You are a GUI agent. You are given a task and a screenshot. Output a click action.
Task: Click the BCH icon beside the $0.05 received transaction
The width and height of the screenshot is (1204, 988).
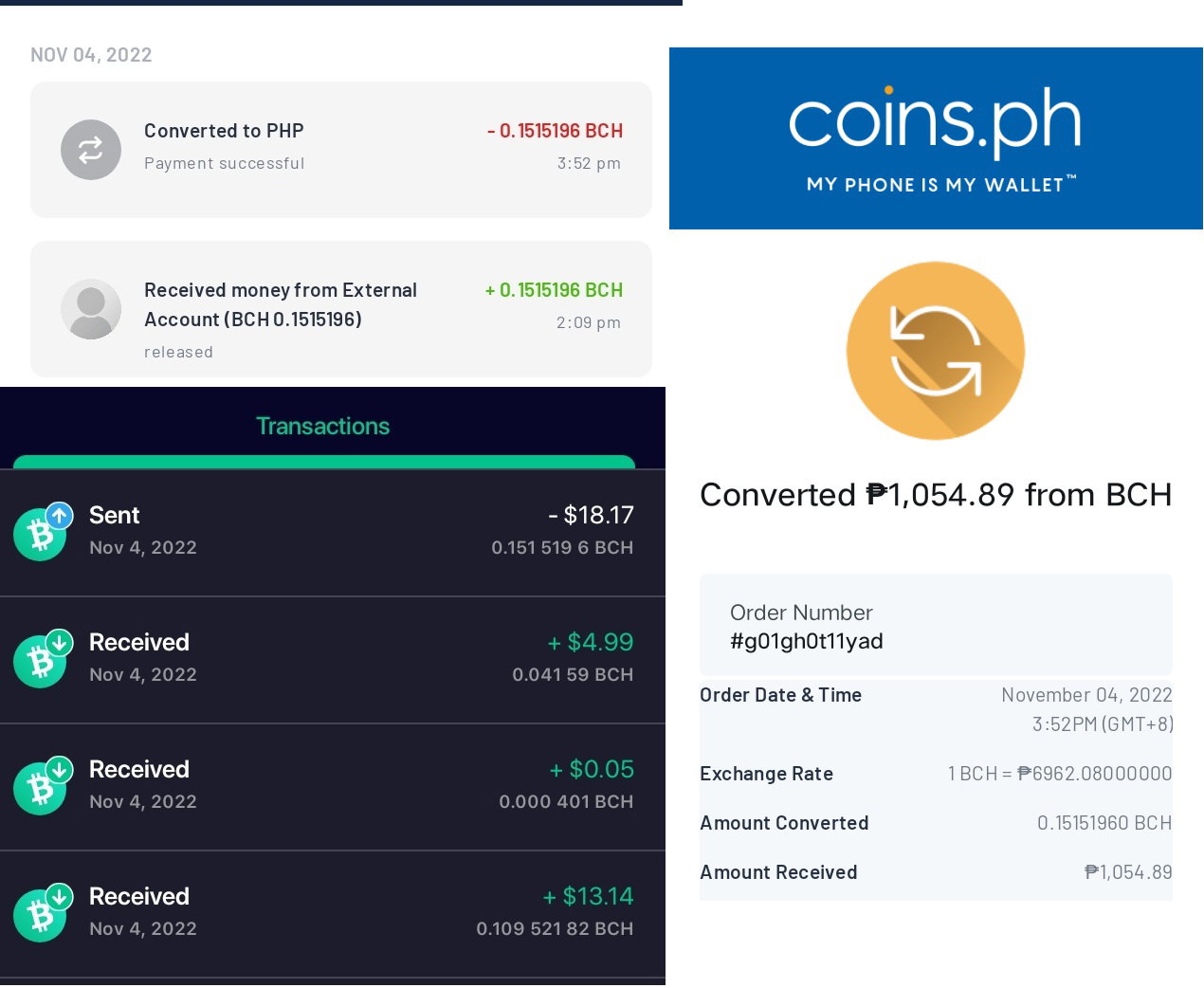click(x=43, y=785)
